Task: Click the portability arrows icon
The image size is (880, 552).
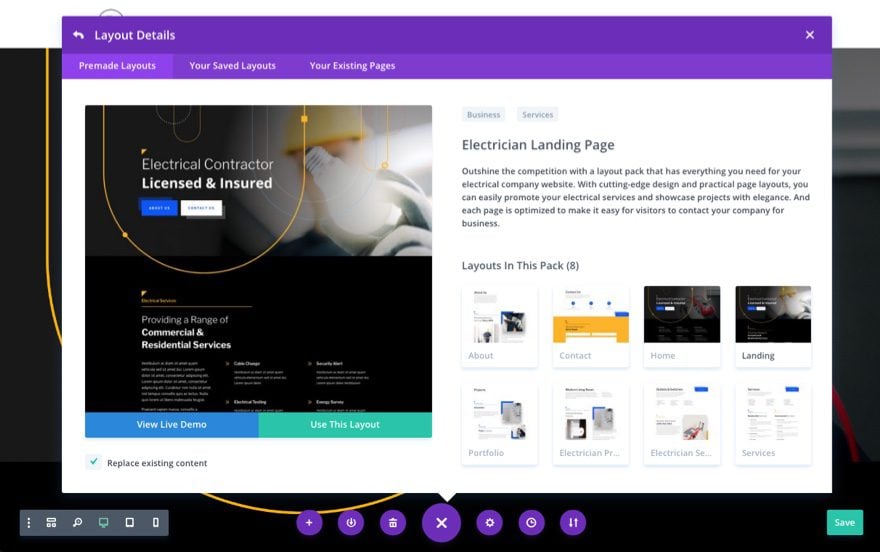Action: click(x=573, y=523)
